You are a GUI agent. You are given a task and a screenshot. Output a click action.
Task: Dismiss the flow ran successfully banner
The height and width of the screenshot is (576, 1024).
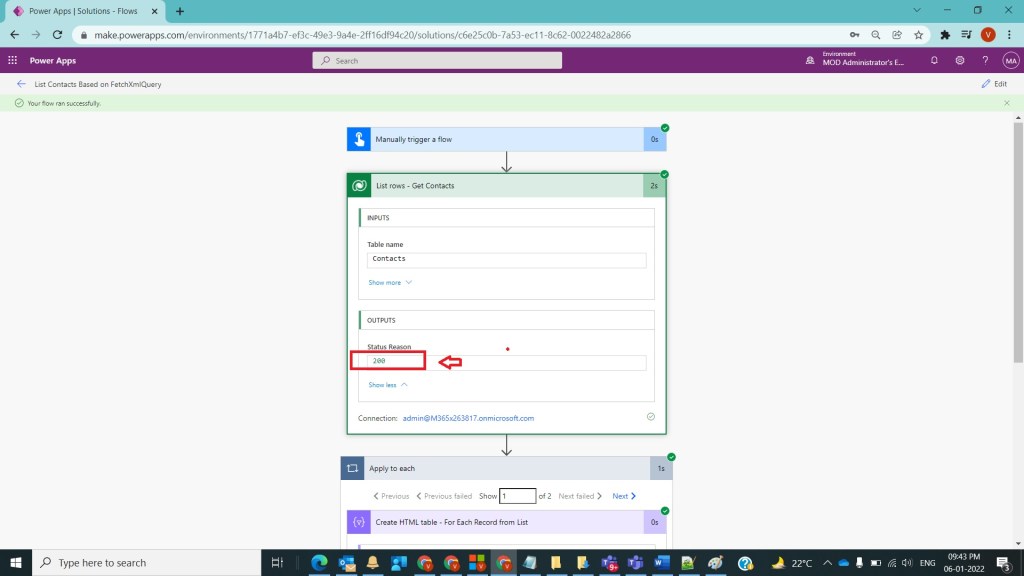click(x=1006, y=103)
